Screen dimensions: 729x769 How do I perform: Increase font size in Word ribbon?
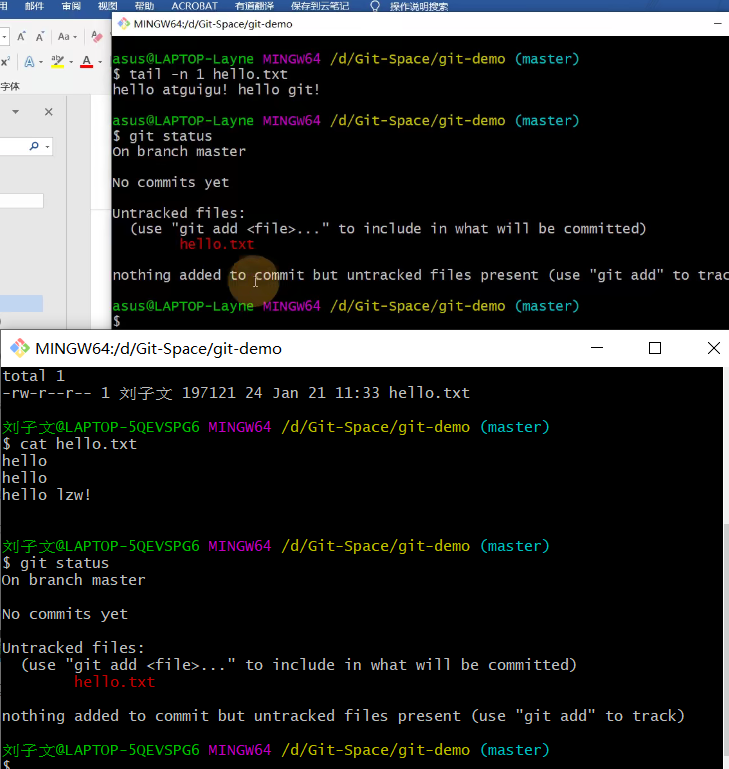[x=21, y=36]
